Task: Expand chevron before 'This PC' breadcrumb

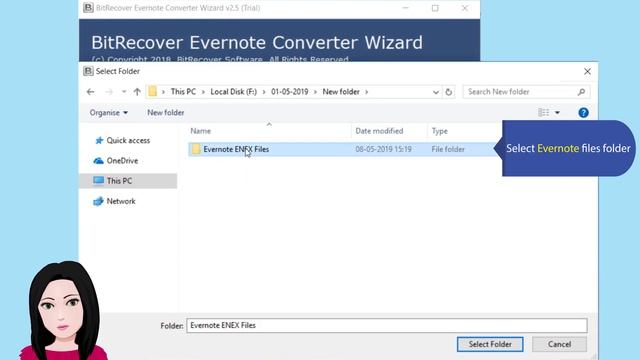Action: coord(163,92)
